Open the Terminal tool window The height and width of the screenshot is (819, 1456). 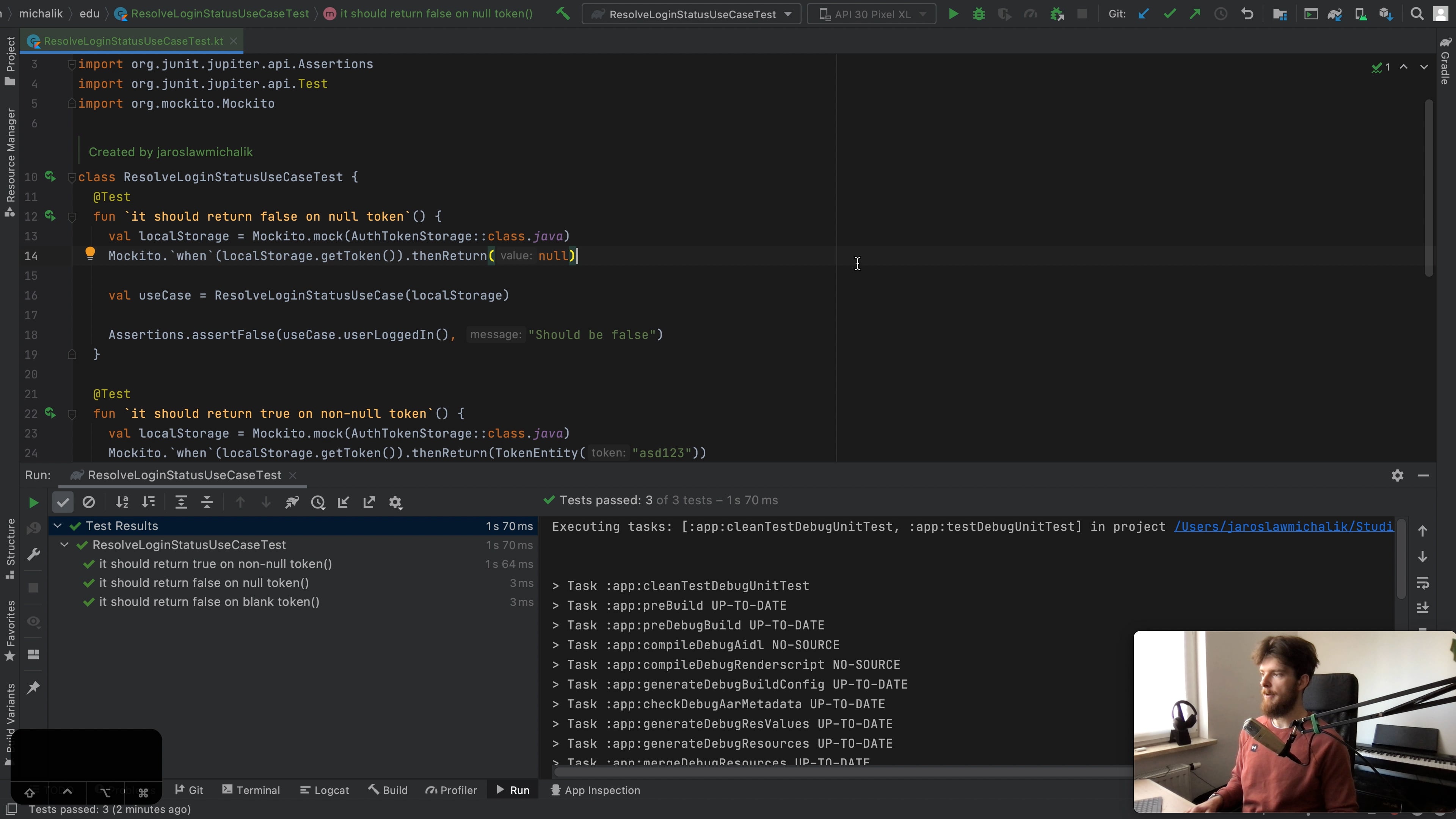pyautogui.click(x=251, y=789)
